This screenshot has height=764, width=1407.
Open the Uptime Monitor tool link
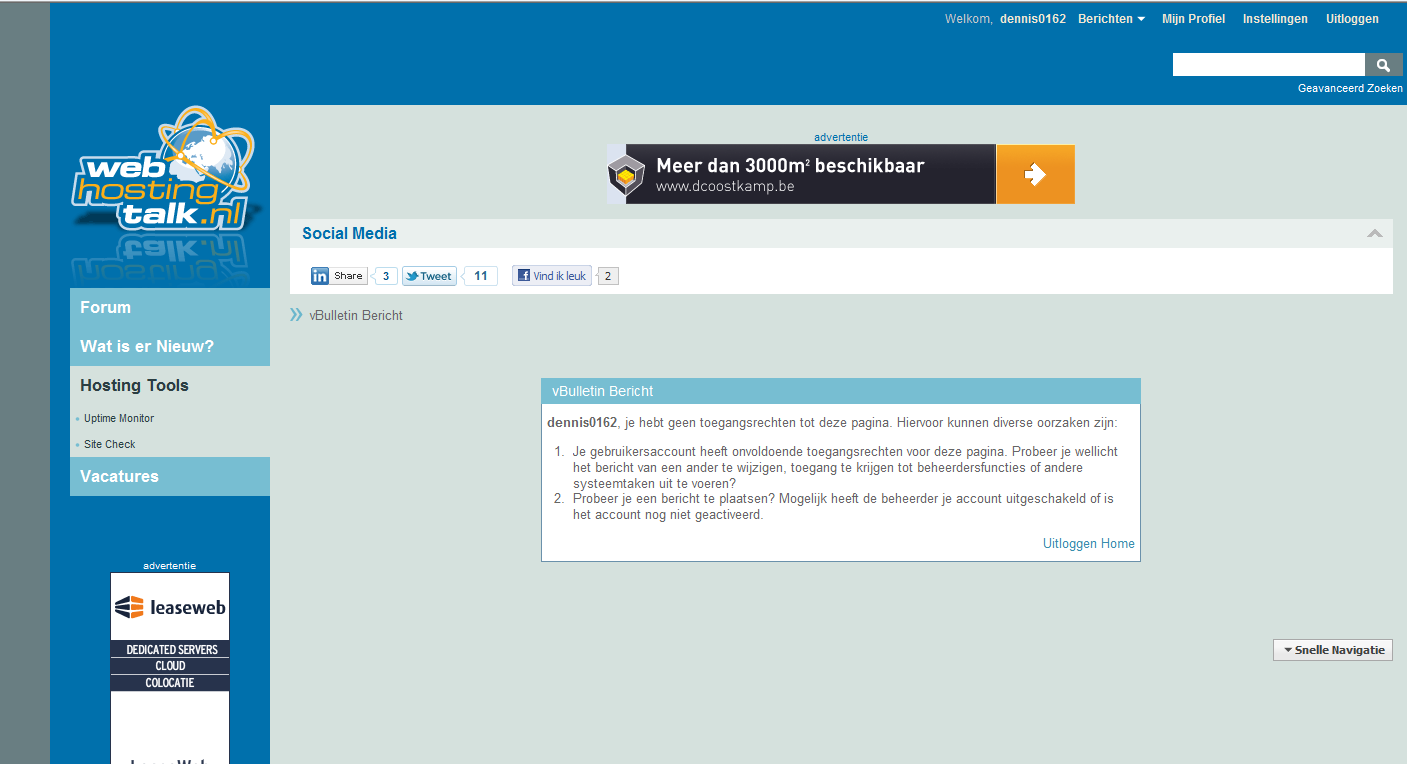coord(119,418)
